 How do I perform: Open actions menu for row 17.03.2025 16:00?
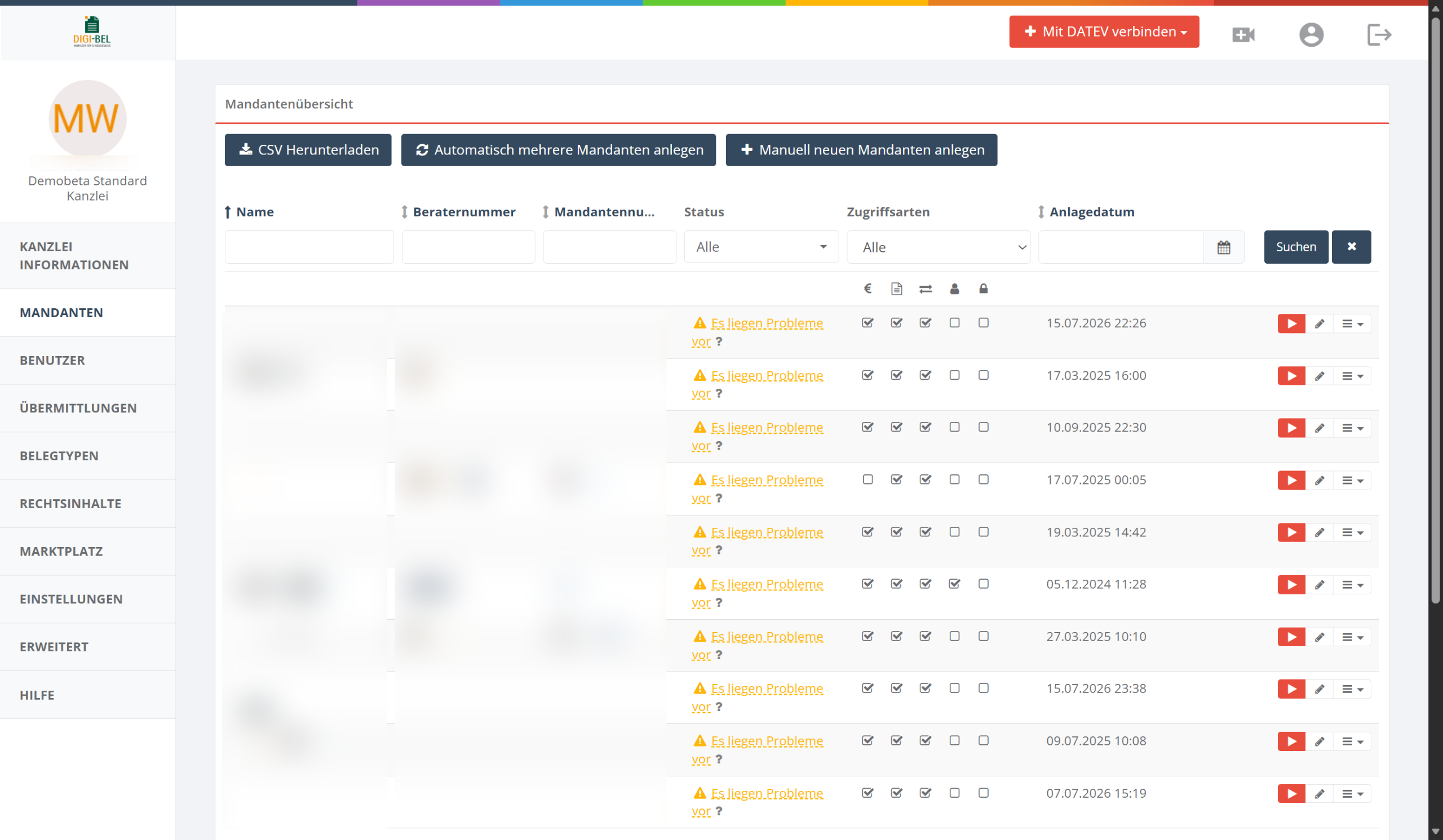(1352, 376)
